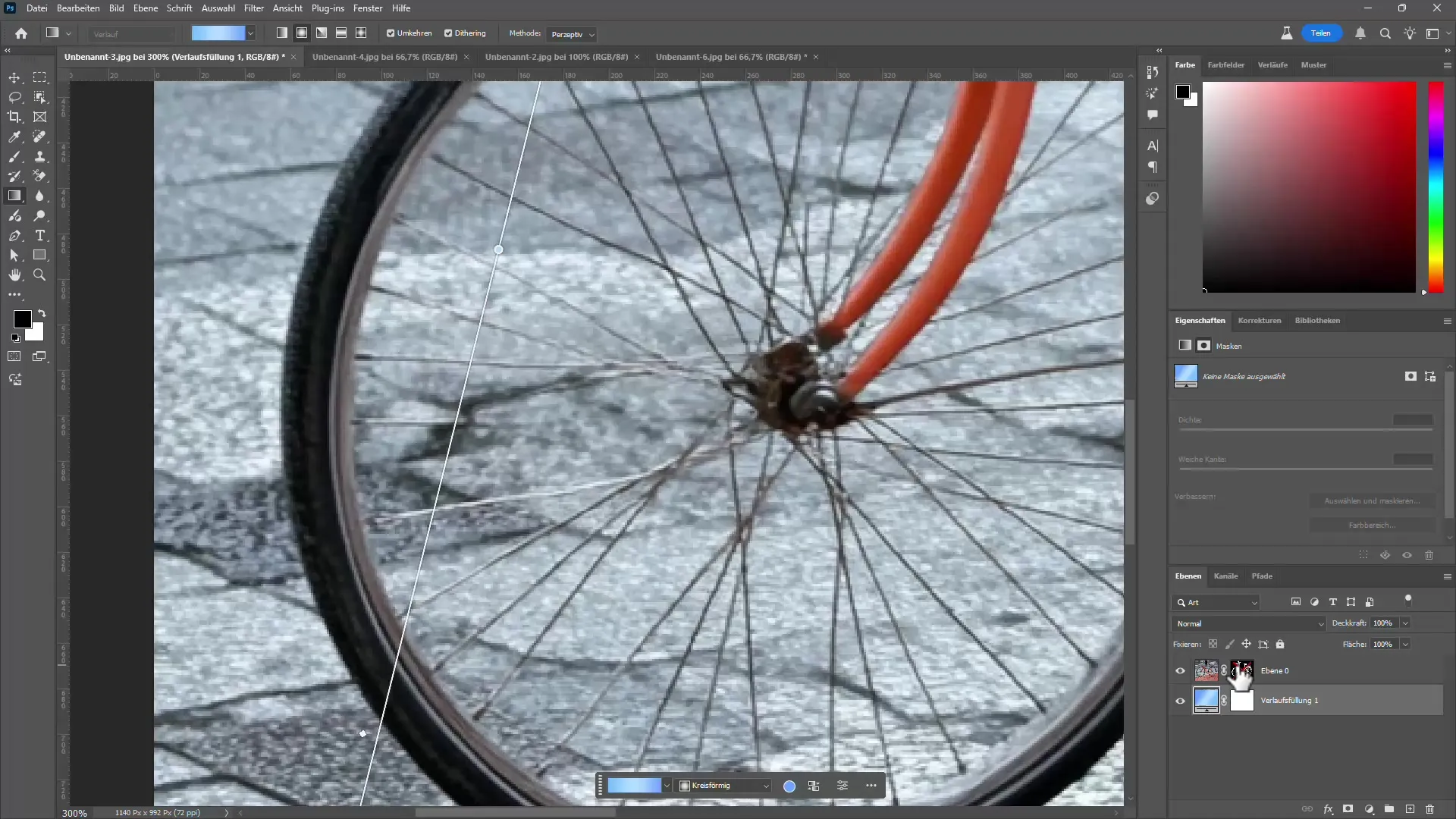Create a new group folder icon
The image size is (1456, 819).
point(1389,809)
